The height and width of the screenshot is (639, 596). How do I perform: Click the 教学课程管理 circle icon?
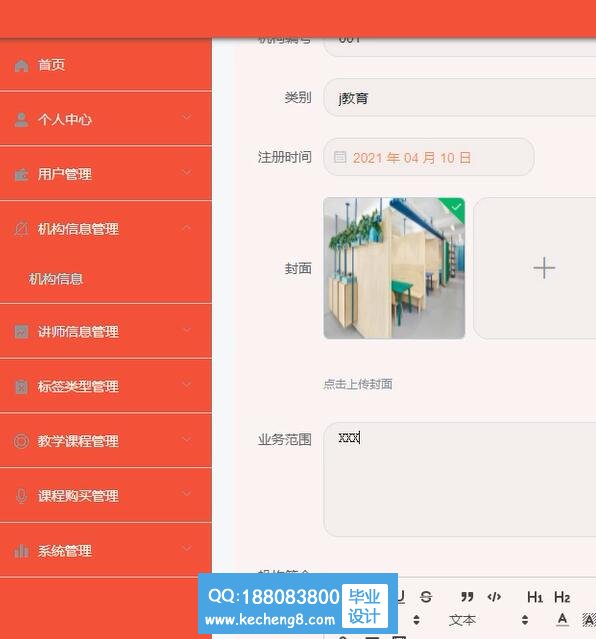click(21, 441)
